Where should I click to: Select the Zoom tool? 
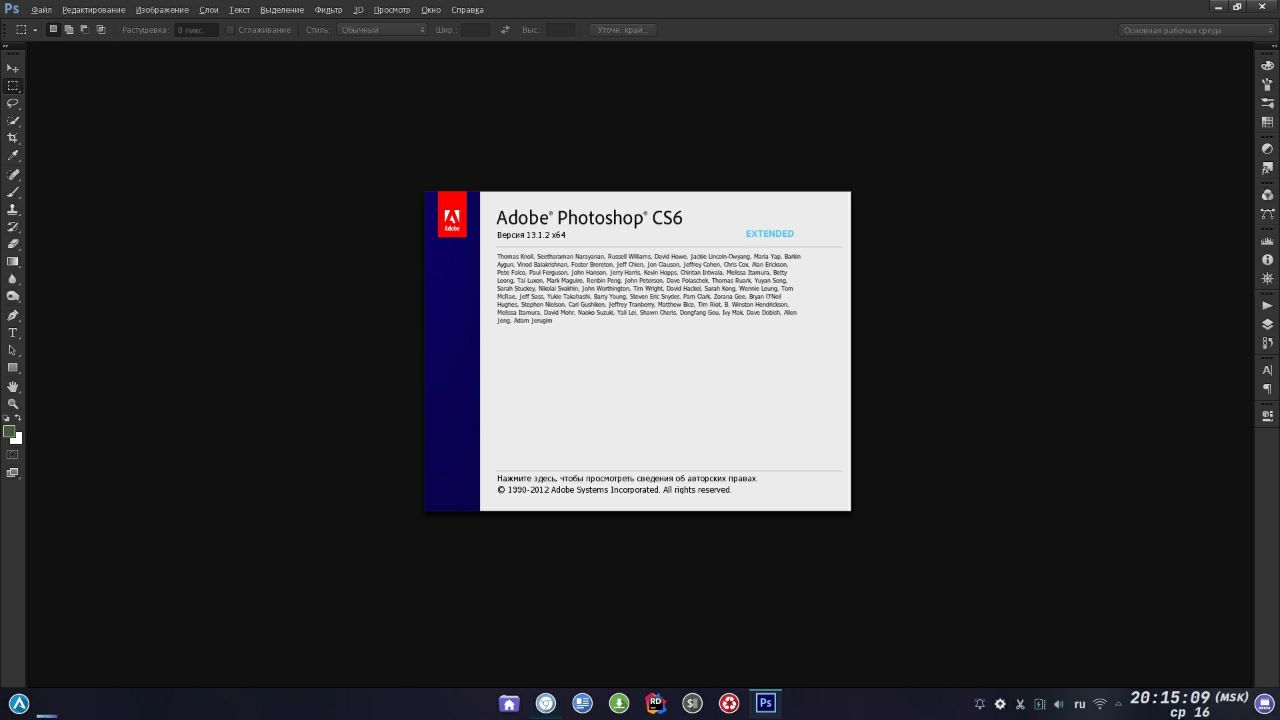coord(13,404)
